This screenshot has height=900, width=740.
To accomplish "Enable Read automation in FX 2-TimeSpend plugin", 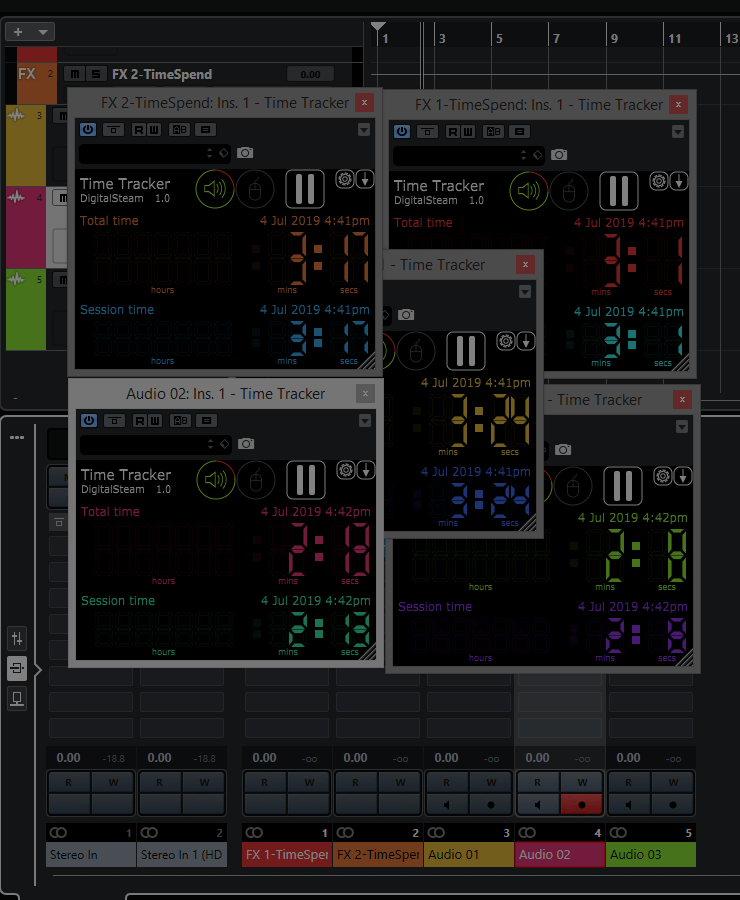I will [x=138, y=130].
